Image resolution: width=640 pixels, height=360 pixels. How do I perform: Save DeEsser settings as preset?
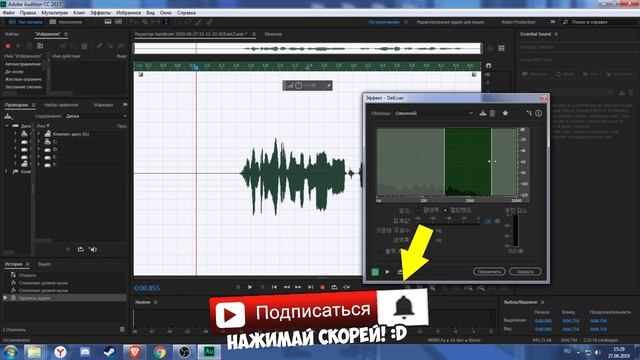[x=483, y=113]
